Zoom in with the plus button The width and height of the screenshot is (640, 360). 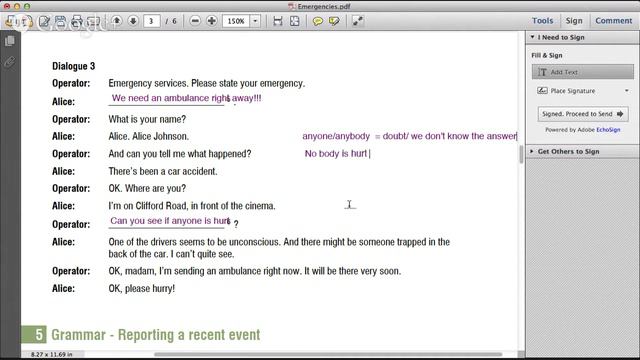(211, 21)
